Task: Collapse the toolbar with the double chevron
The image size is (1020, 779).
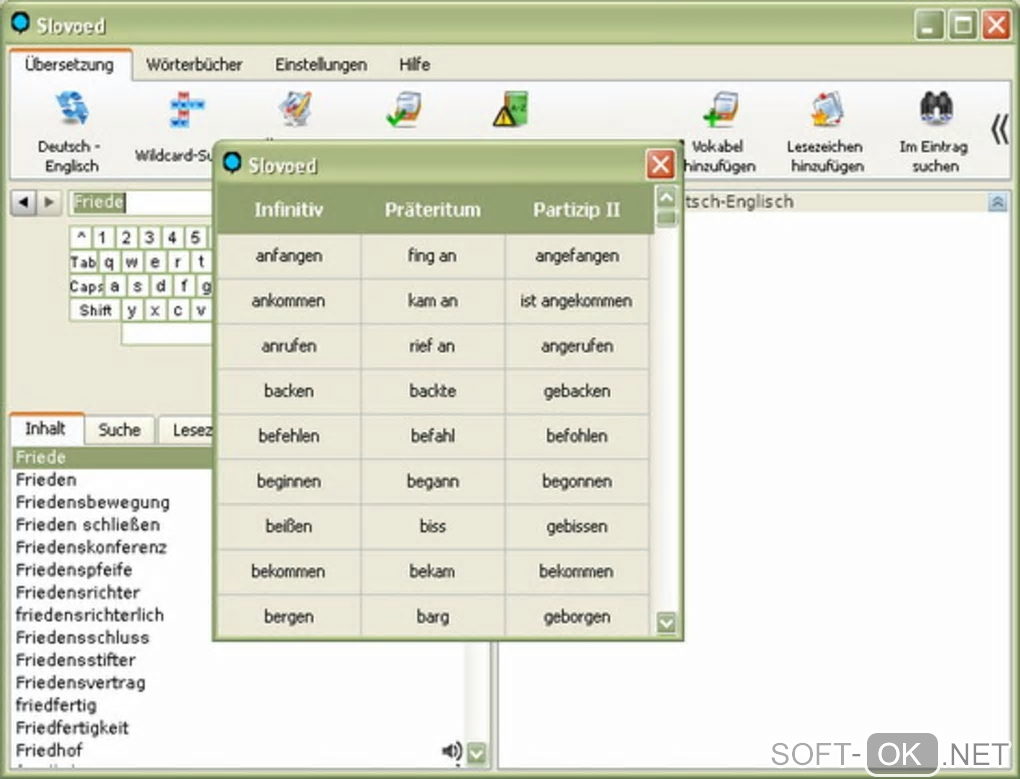Action: [x=999, y=129]
